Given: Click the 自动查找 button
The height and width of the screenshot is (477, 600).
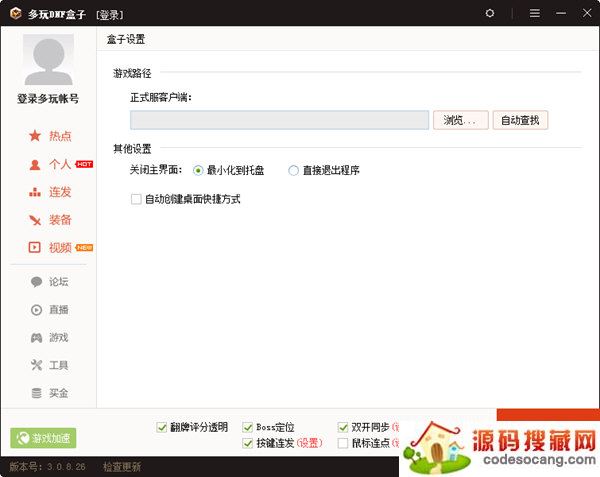Looking at the screenshot, I should [x=520, y=120].
